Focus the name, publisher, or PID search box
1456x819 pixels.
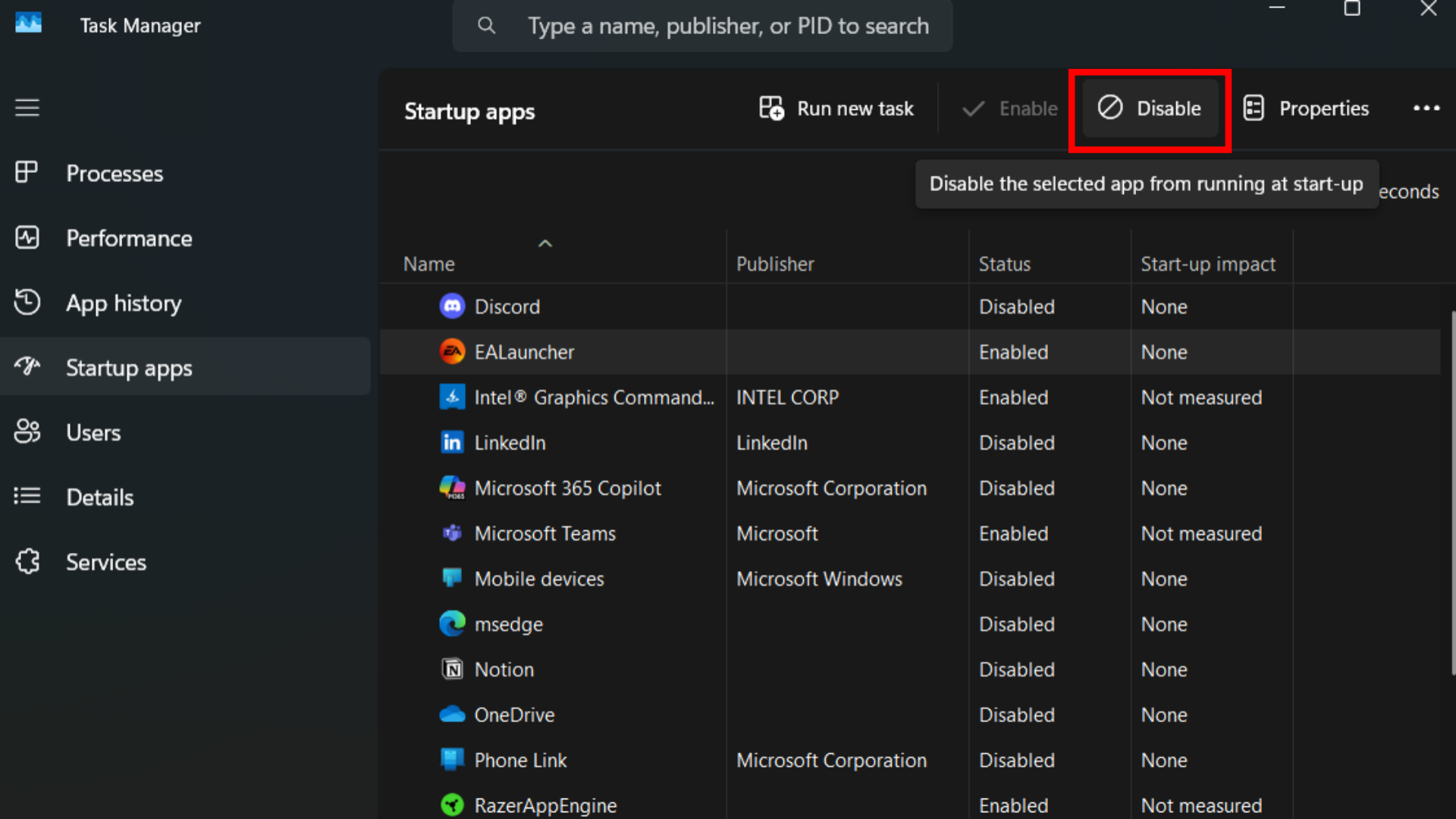[702, 26]
